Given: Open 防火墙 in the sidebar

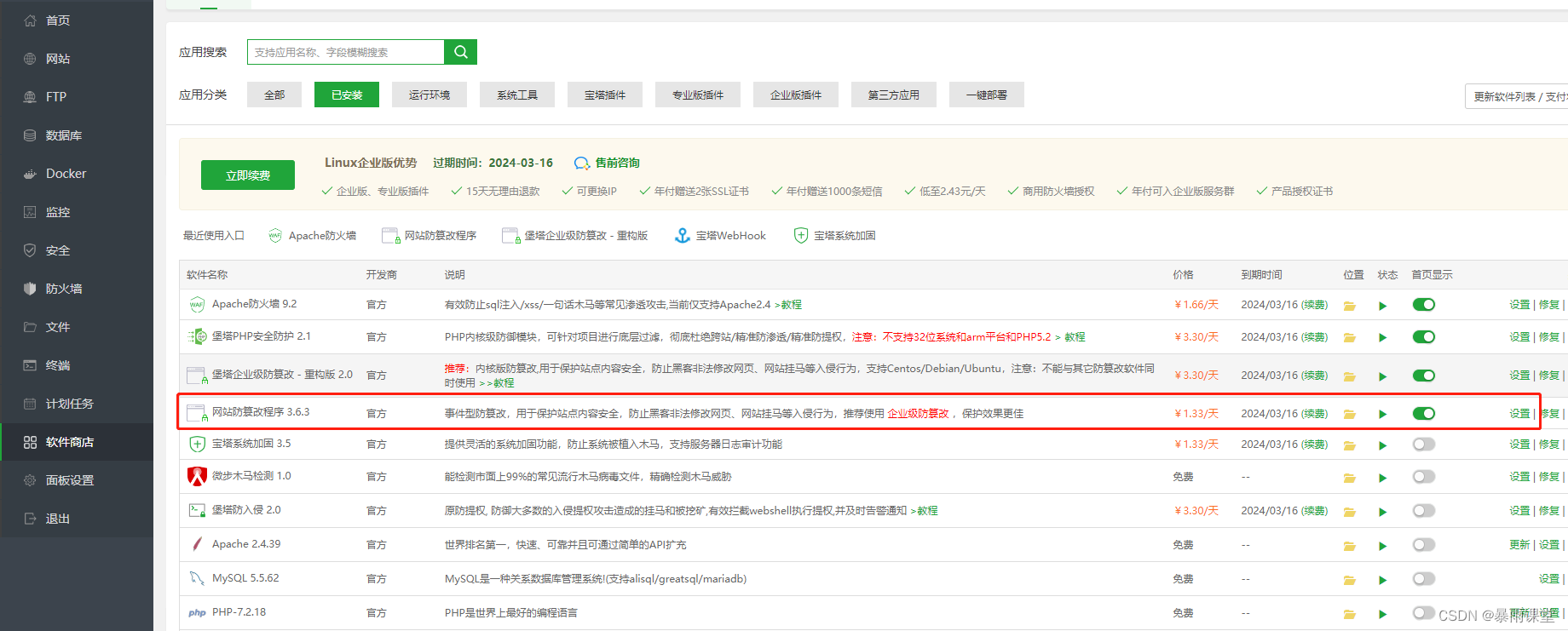Looking at the screenshot, I should pos(77,289).
